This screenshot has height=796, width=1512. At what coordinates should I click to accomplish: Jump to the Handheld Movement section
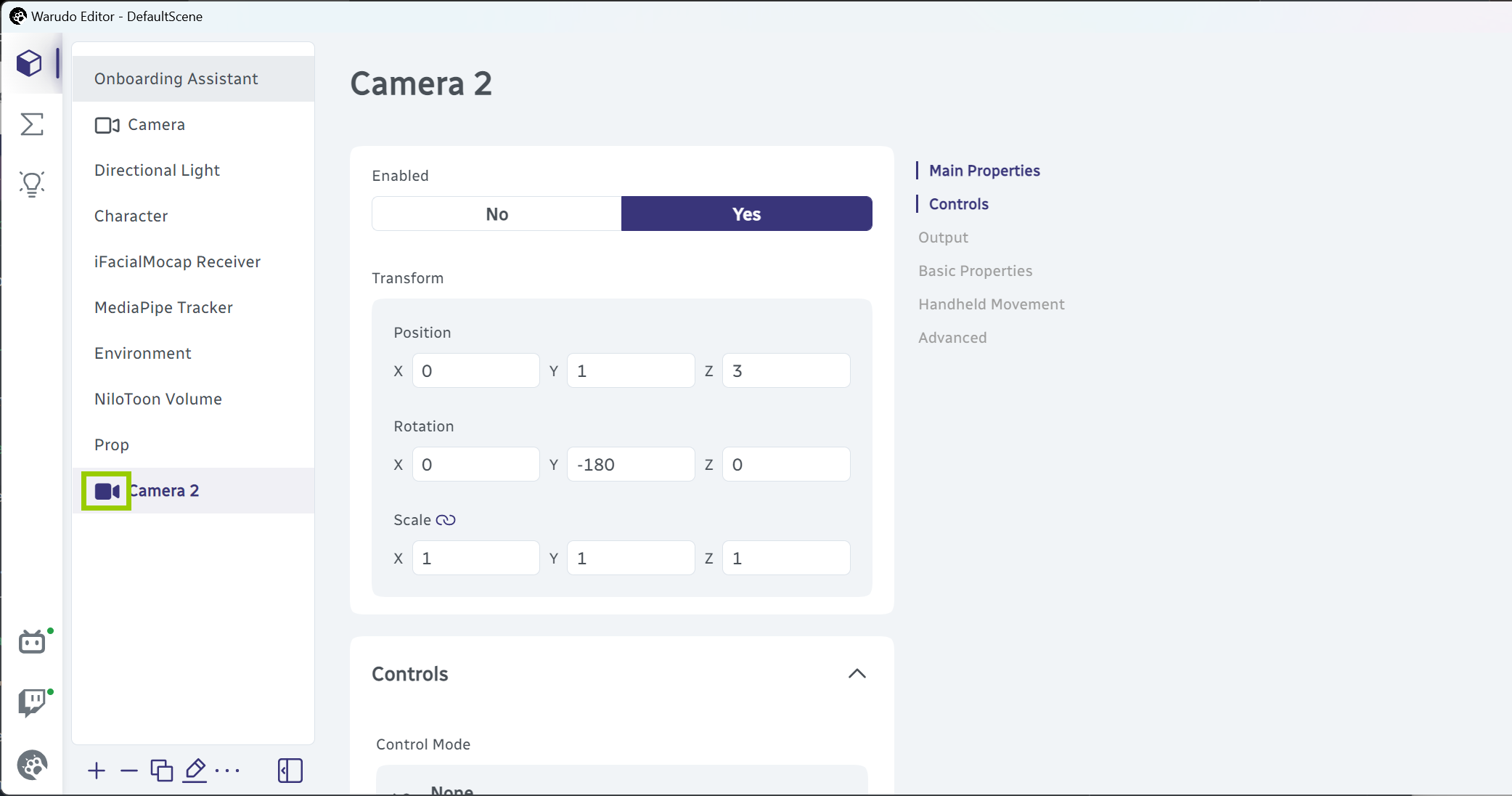tap(991, 304)
